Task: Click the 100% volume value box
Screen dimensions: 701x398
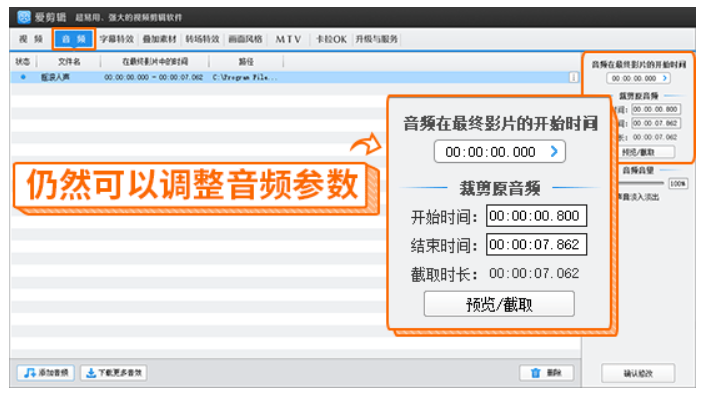Action: 678,183
